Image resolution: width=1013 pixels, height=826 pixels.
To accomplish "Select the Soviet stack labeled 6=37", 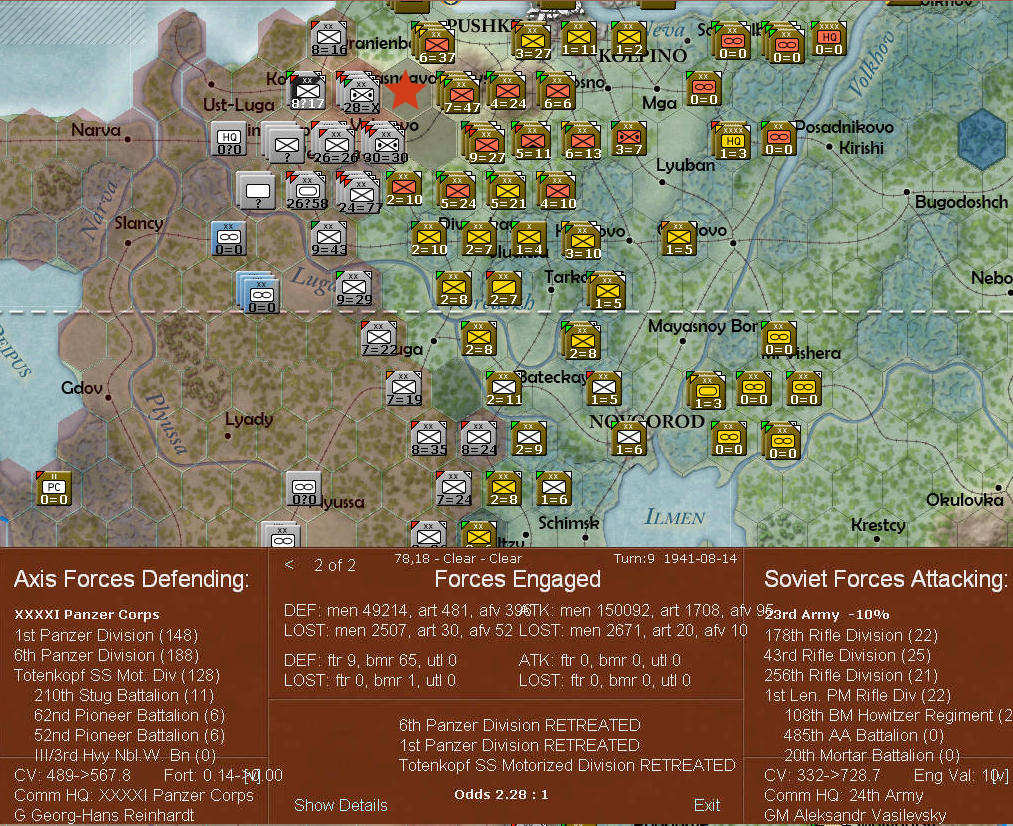I will coord(435,44).
